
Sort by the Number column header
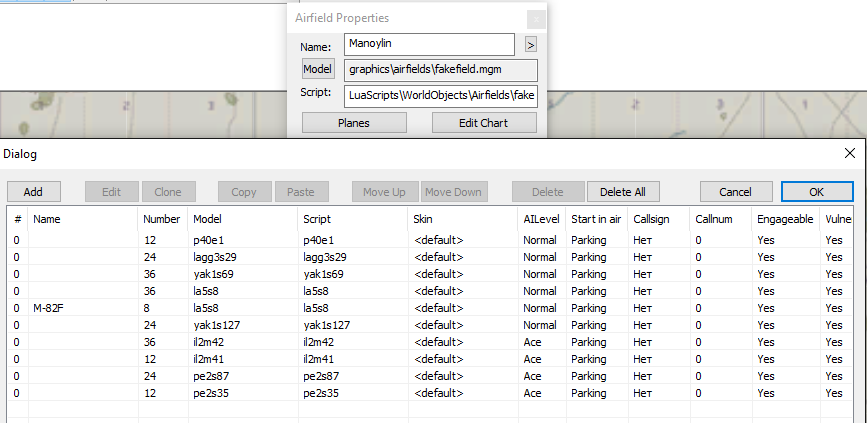pyautogui.click(x=163, y=219)
